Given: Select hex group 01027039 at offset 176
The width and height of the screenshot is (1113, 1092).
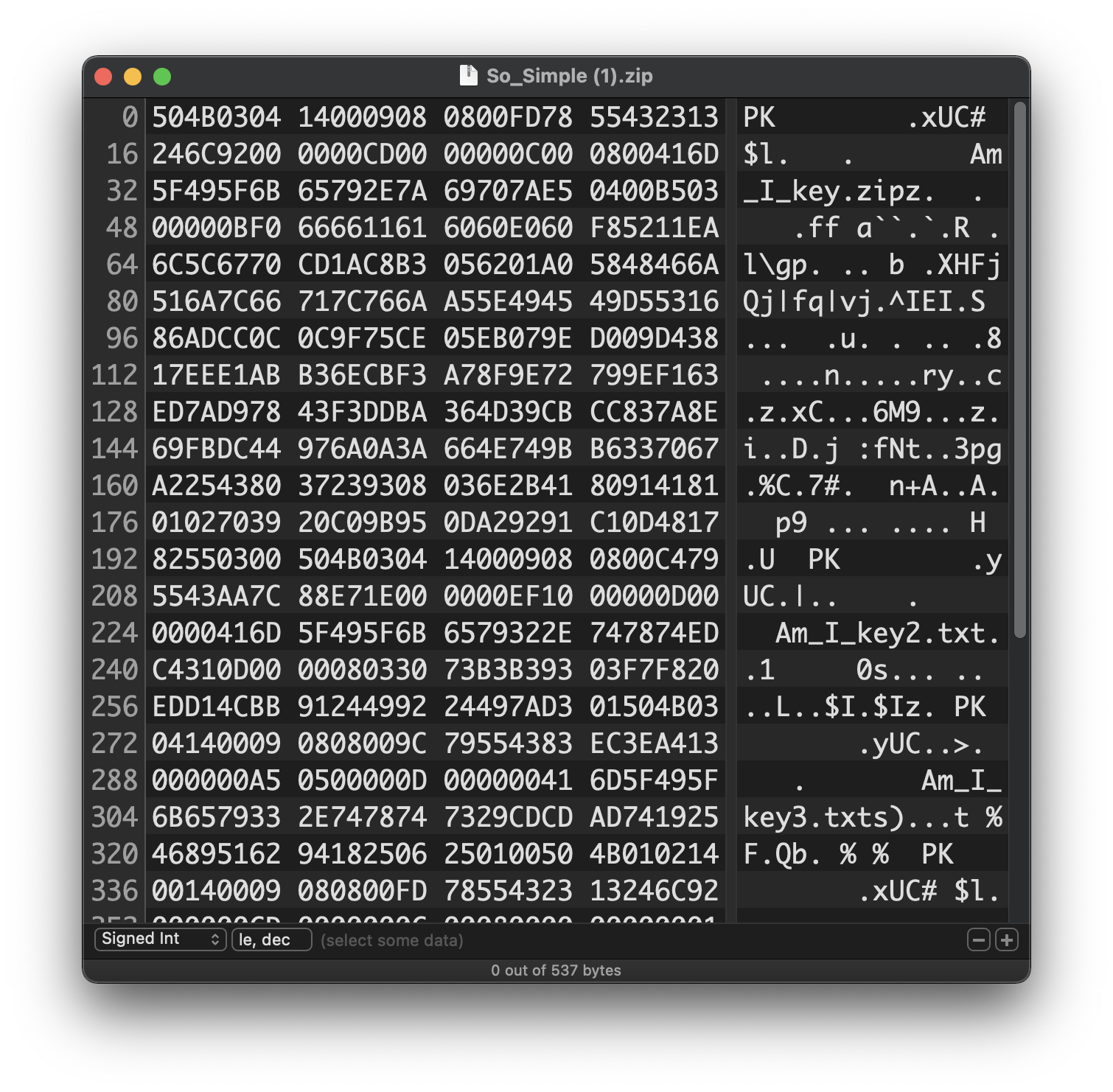Looking at the screenshot, I should pos(216,522).
